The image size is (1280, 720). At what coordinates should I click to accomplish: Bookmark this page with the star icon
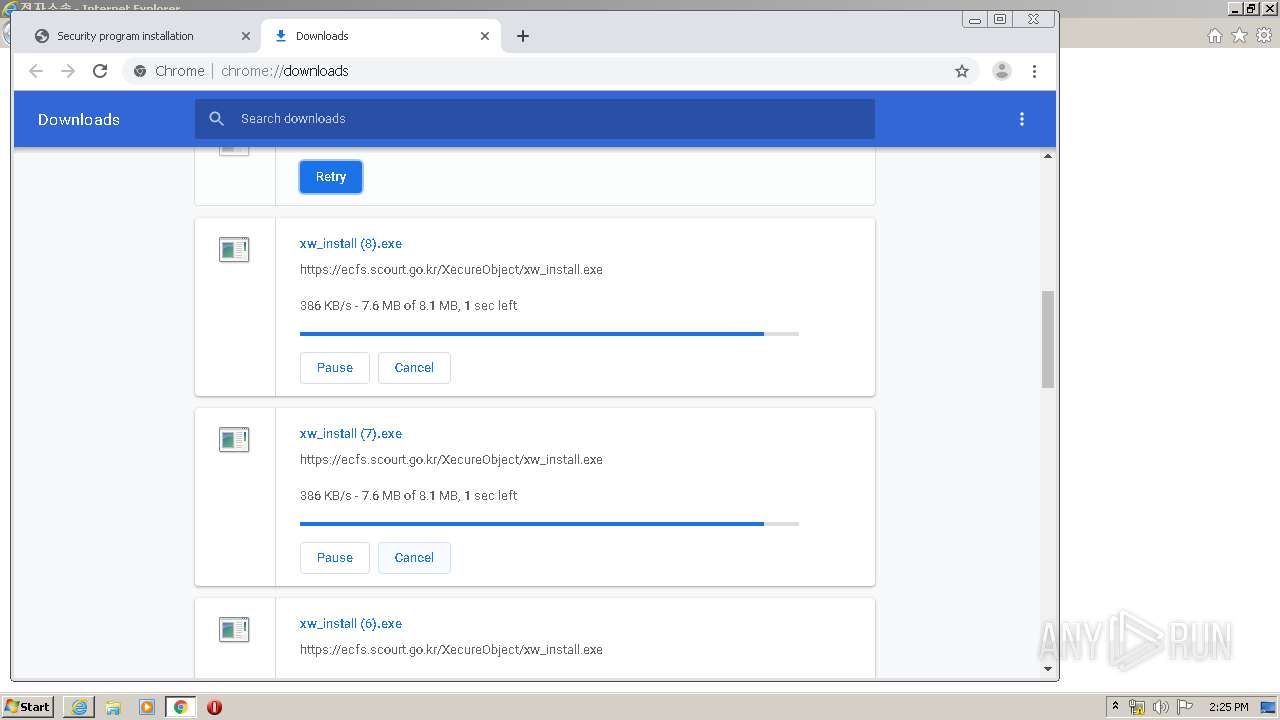[x=962, y=71]
